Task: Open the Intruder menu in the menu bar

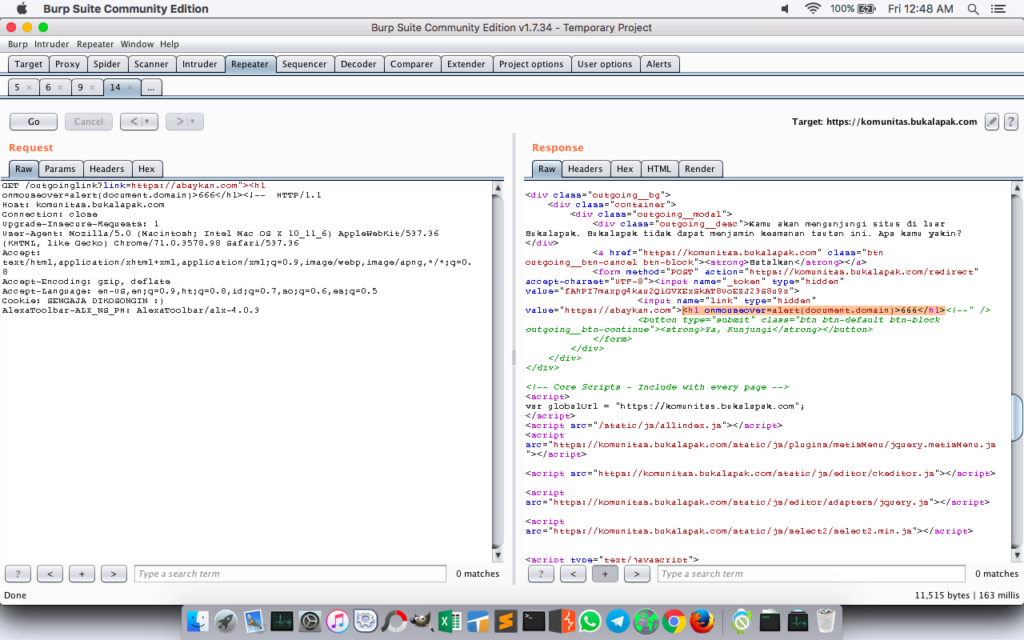Action: [52, 44]
